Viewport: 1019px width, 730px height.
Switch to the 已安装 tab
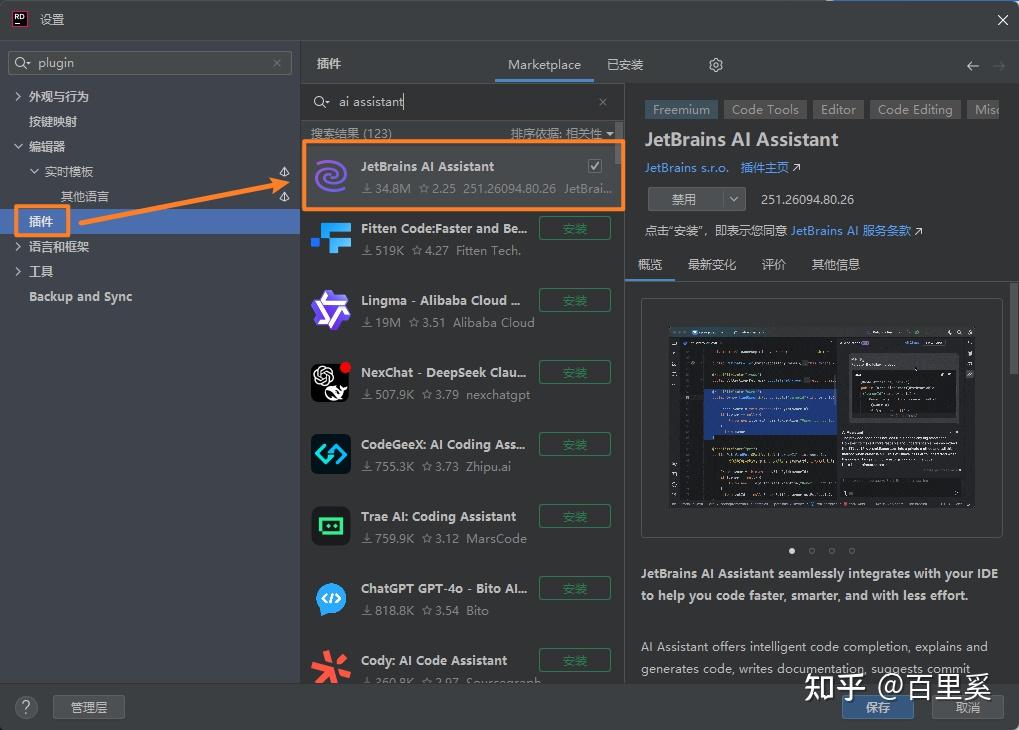[625, 65]
